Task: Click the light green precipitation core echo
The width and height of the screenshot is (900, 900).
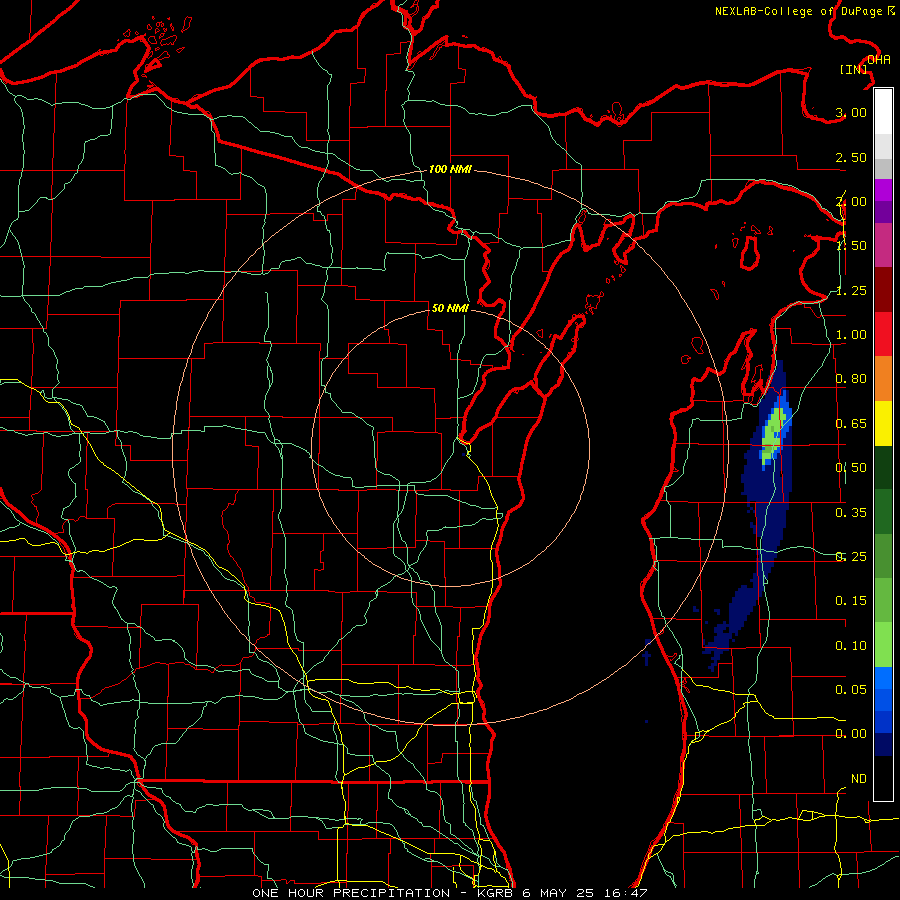Action: pyautogui.click(x=772, y=435)
